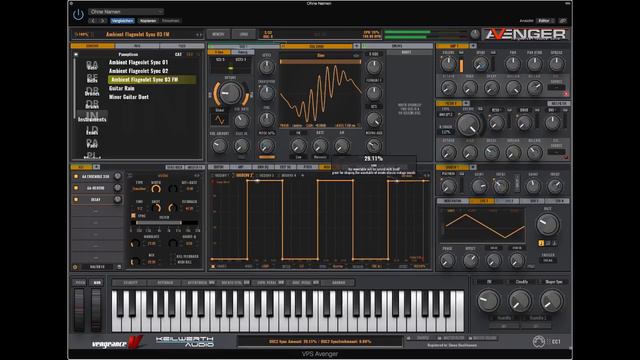Viewport: 640px width, 360px height.
Task: Select the MODENV 3 tab
Action: [266, 176]
